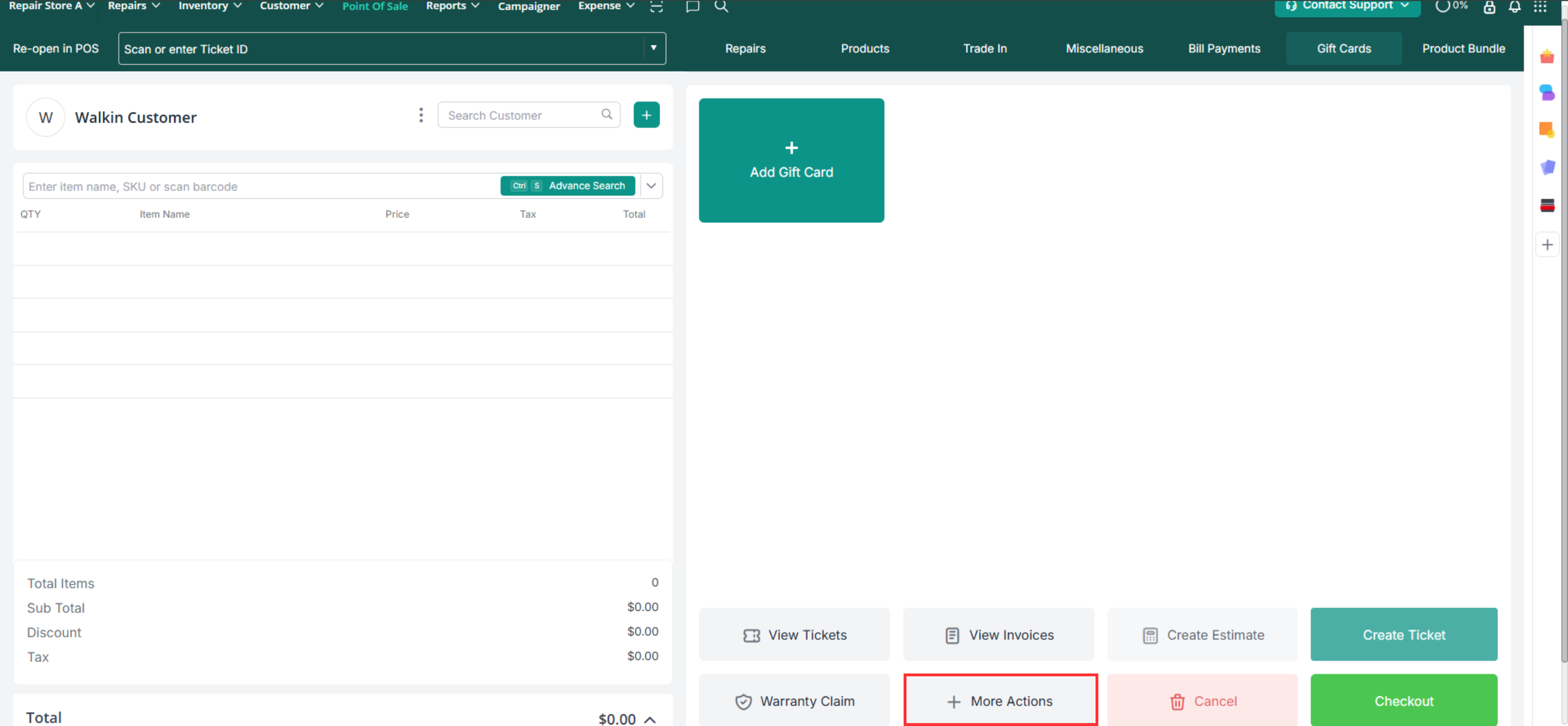Click Create Estimate button
This screenshot has width=1568, height=726.
[1201, 634]
